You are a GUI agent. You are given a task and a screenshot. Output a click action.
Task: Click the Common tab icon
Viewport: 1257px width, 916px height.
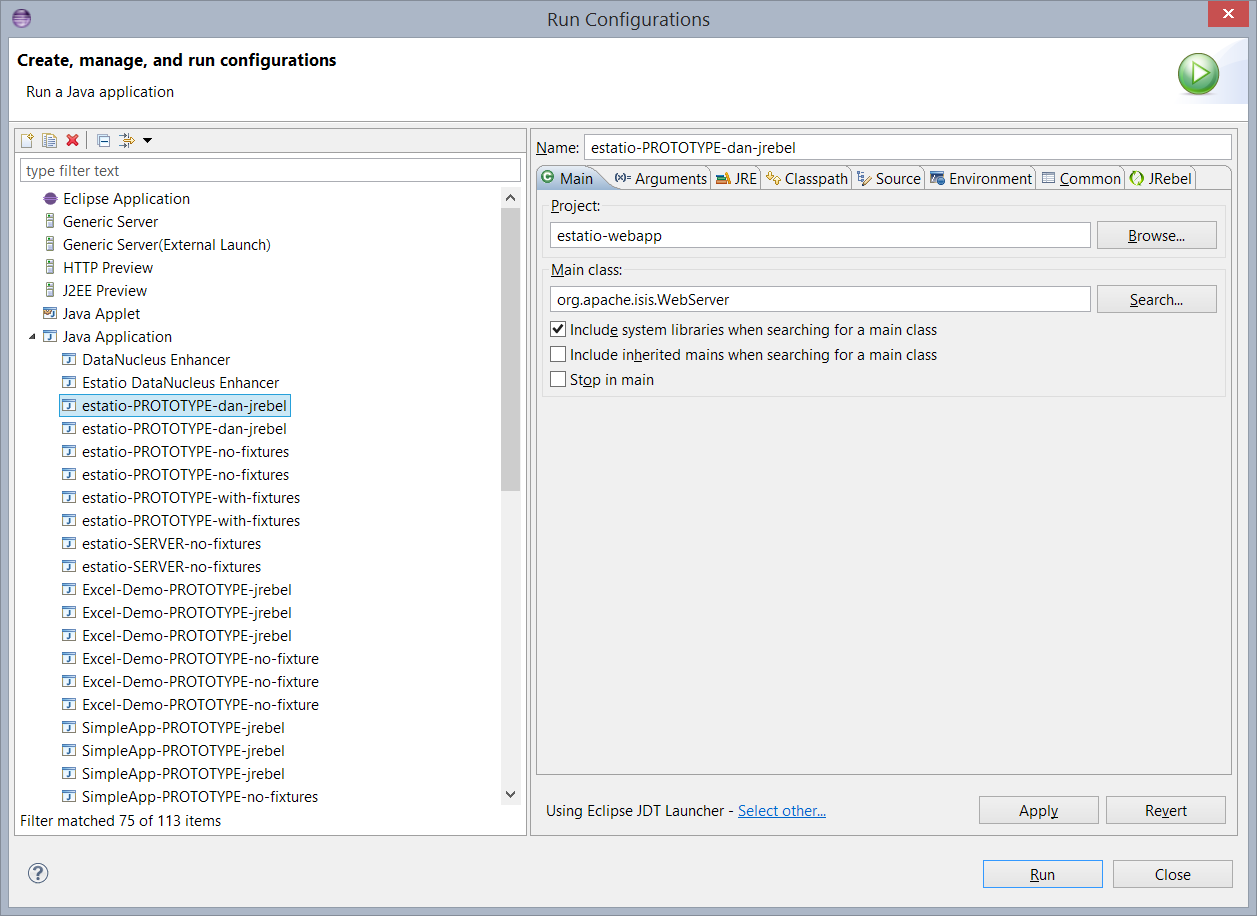coord(1048,178)
